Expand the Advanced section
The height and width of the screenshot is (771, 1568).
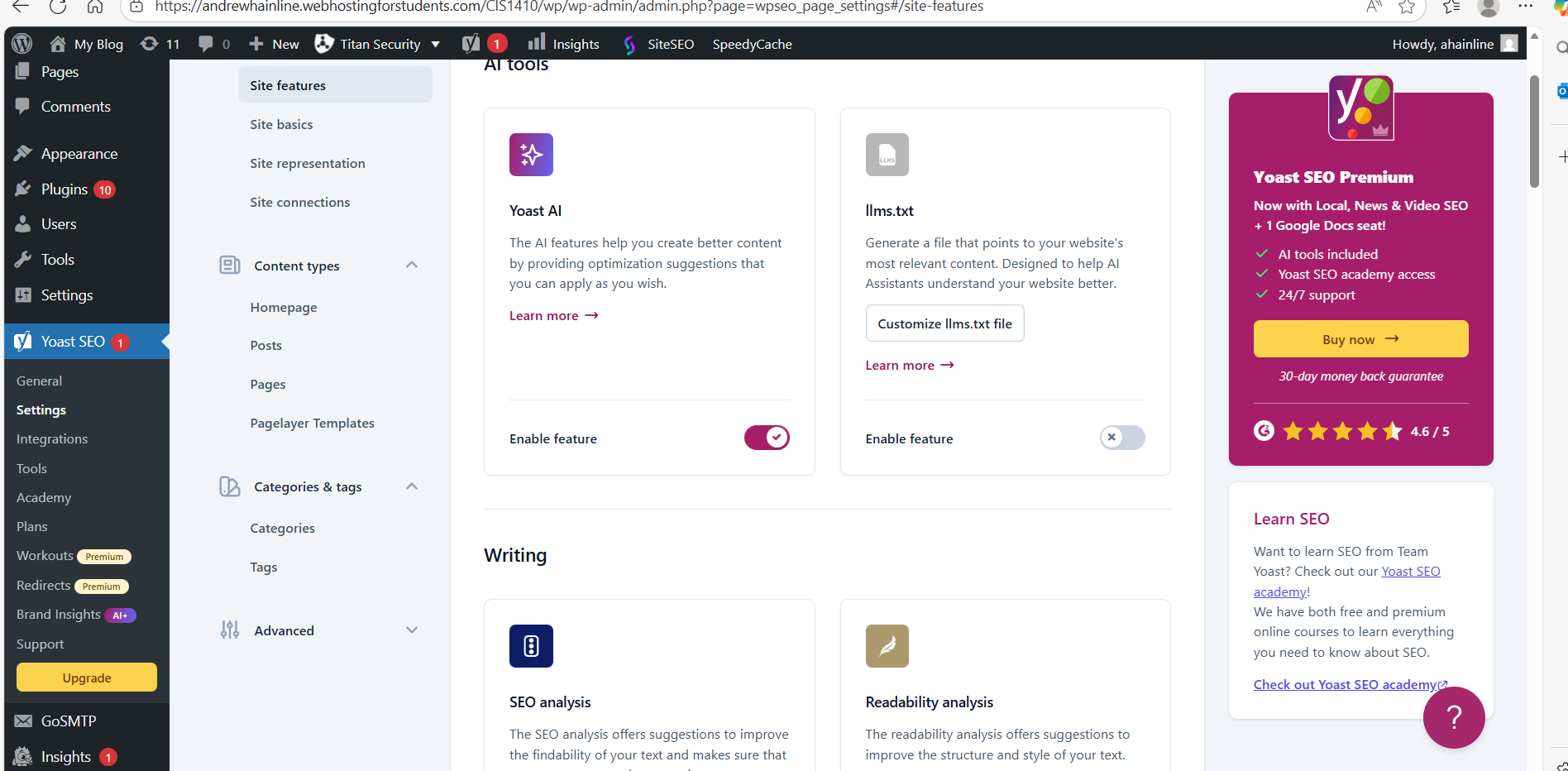pyautogui.click(x=411, y=630)
